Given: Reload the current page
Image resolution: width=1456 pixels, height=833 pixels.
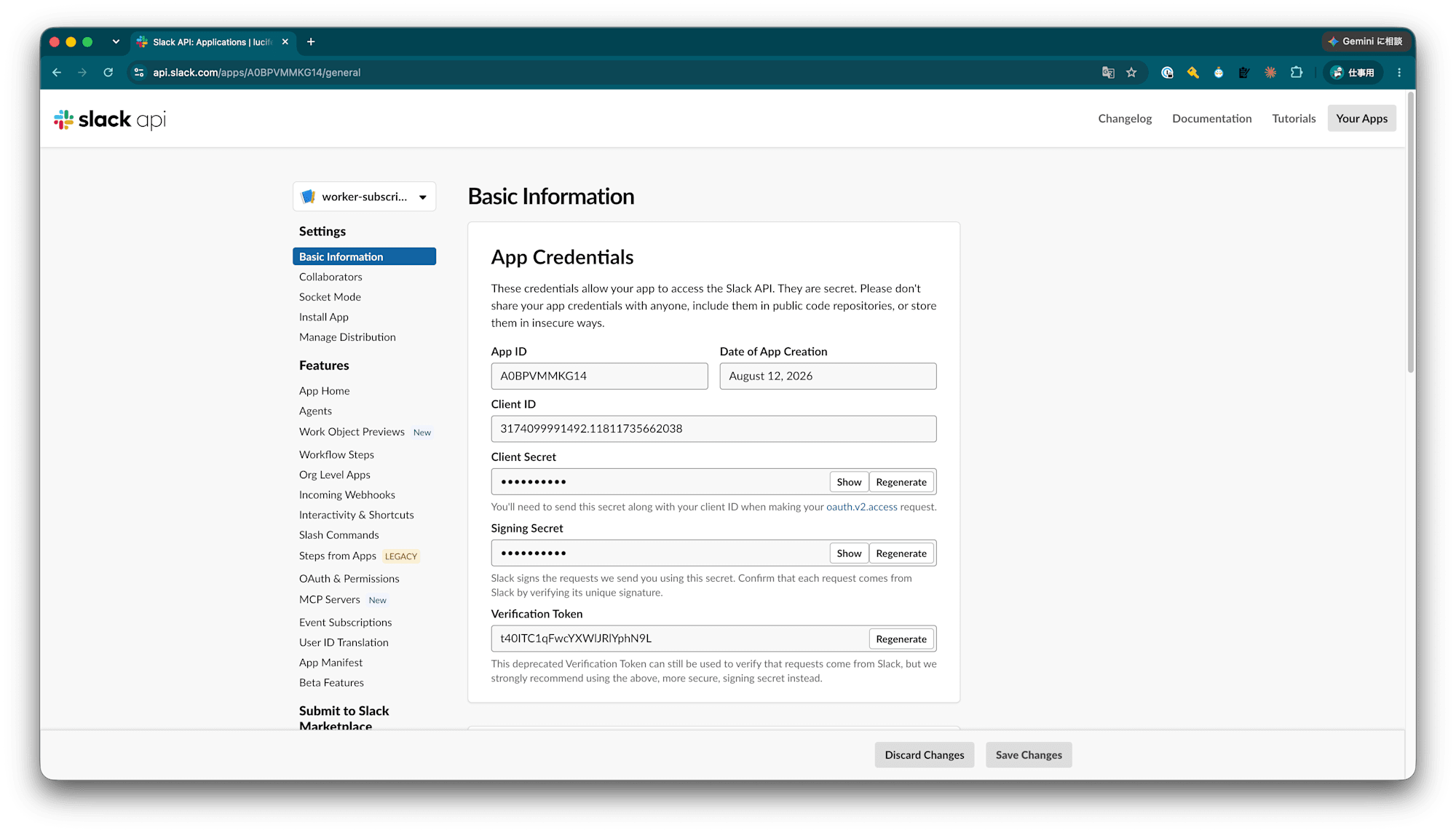Looking at the screenshot, I should click(108, 73).
